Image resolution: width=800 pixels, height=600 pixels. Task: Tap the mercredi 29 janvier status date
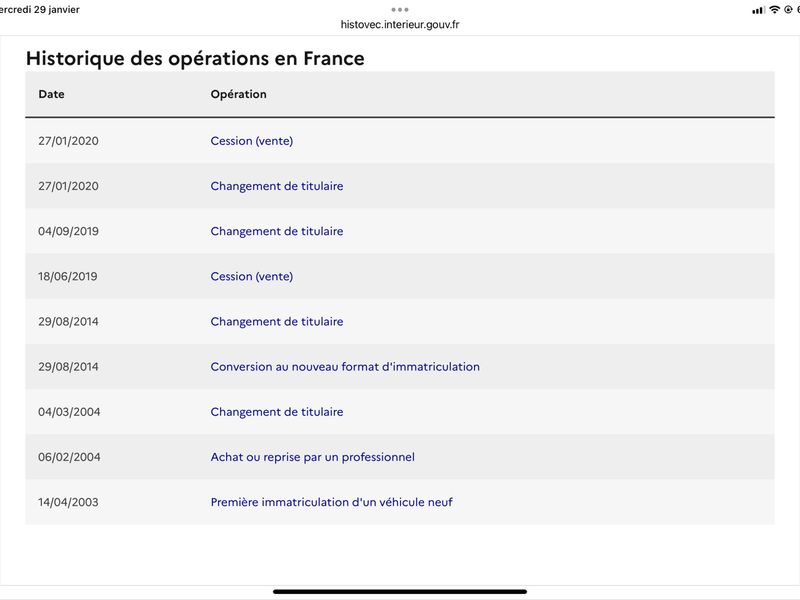tap(39, 10)
